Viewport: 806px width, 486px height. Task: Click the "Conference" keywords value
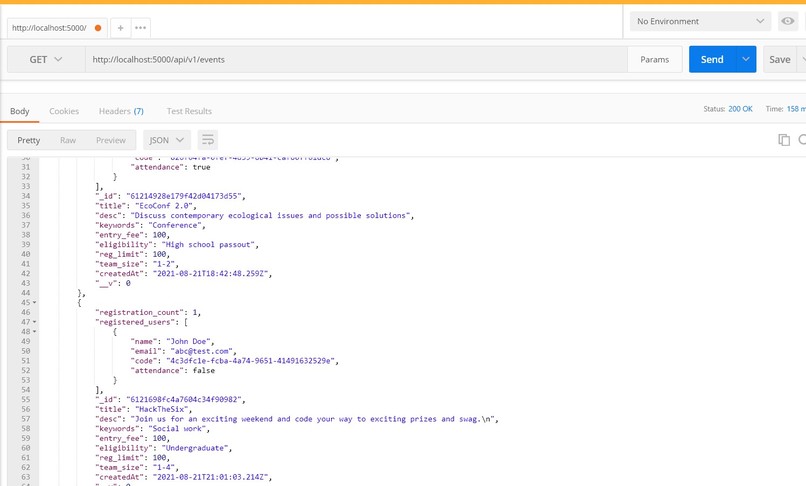(175, 225)
